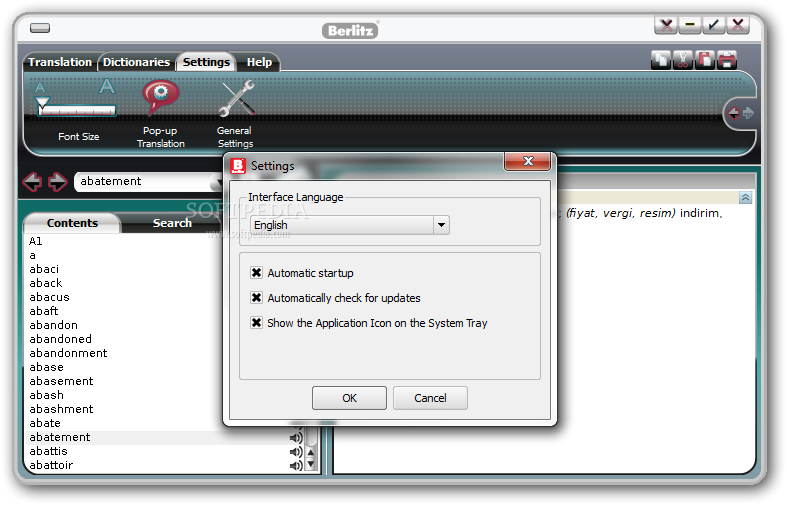Click the Font Size slider handle
The width and height of the screenshot is (787, 505).
point(43,104)
